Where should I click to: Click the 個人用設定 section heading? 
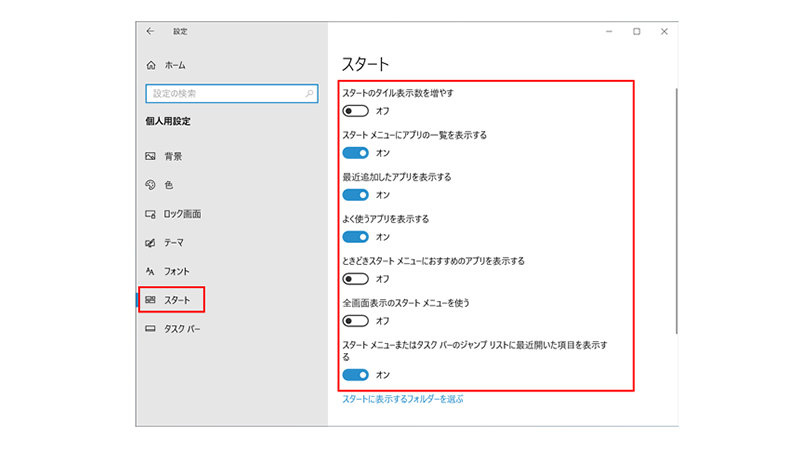(168, 121)
